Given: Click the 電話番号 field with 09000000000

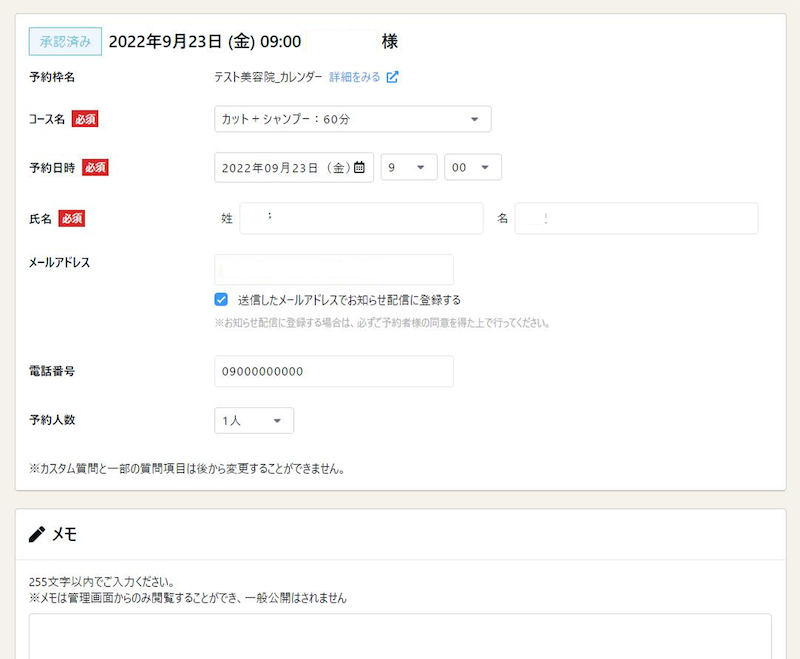Looking at the screenshot, I should click(333, 371).
